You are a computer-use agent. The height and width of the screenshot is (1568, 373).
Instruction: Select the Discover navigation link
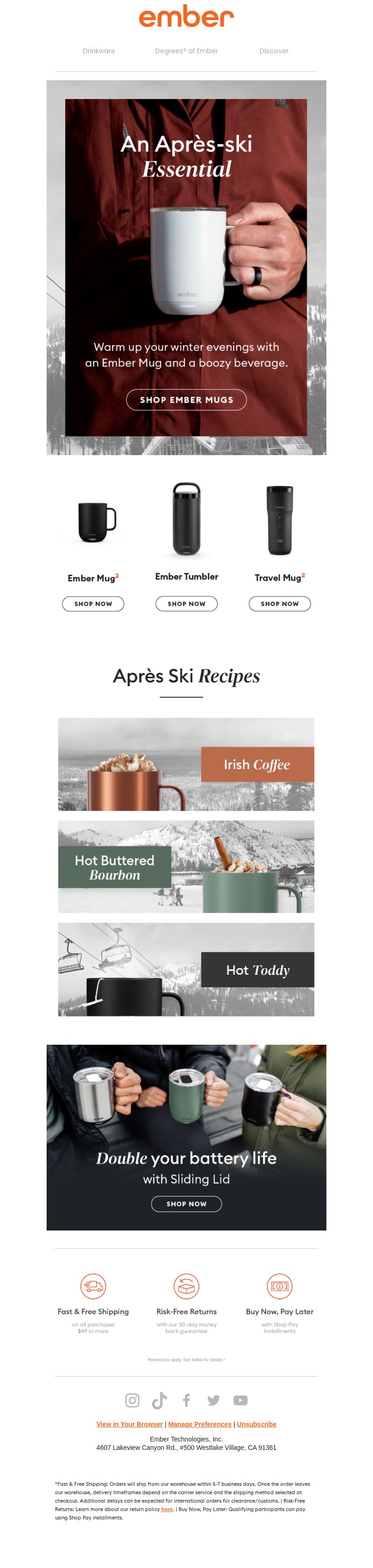point(274,51)
